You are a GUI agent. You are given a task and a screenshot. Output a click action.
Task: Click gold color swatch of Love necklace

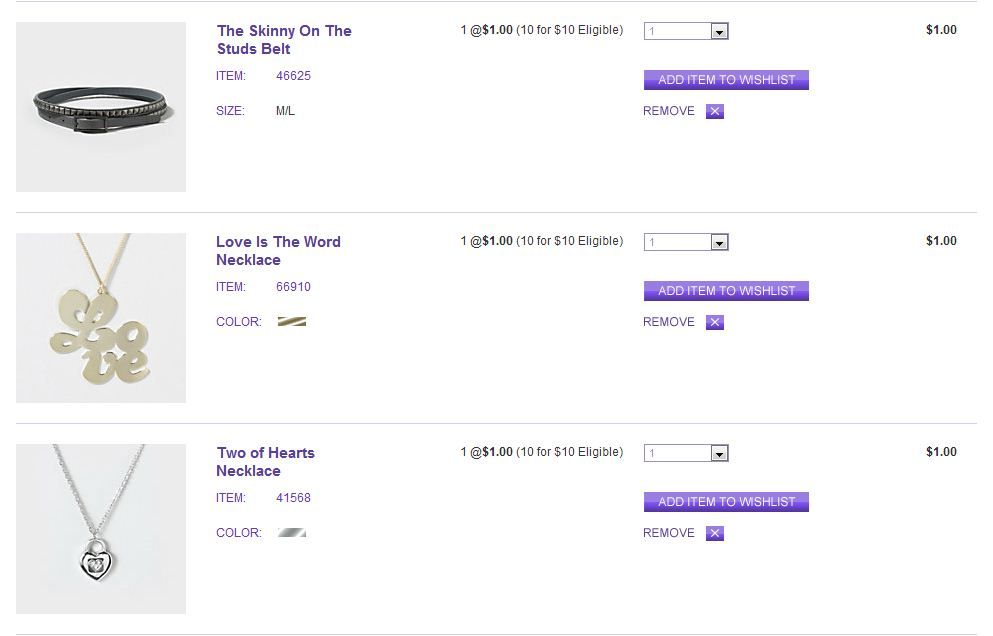(291, 322)
